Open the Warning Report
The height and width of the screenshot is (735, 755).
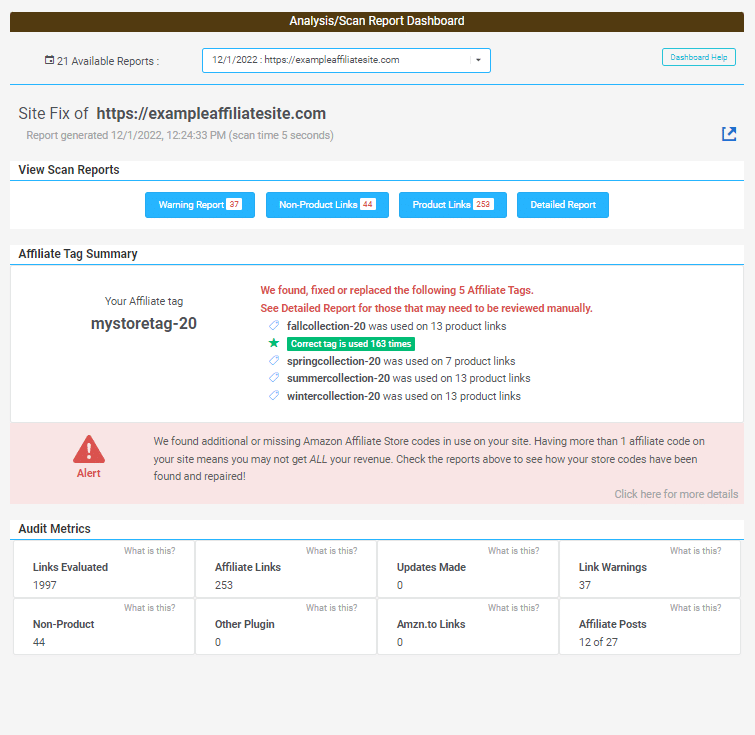tap(200, 205)
